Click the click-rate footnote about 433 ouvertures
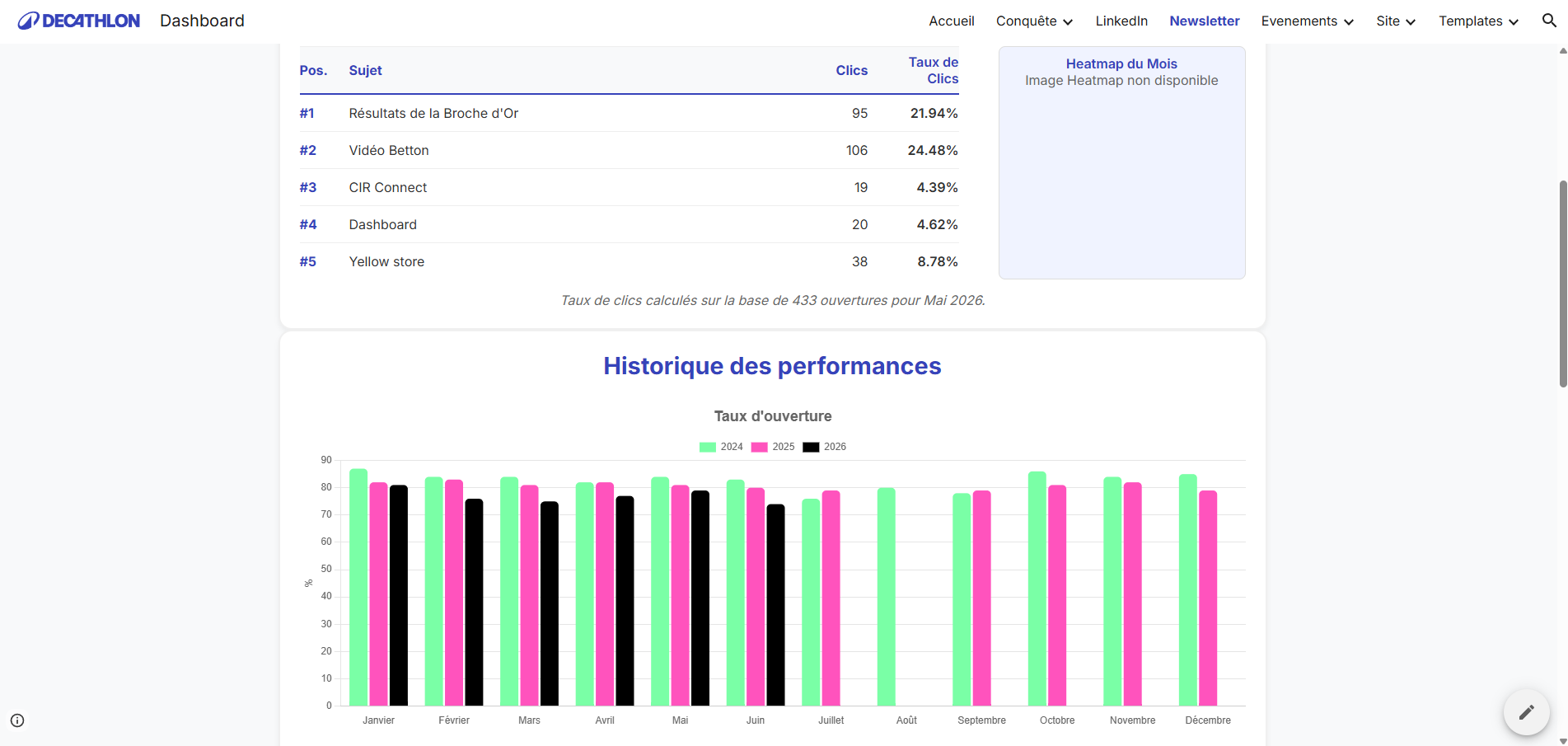The image size is (1568, 746). [773, 301]
